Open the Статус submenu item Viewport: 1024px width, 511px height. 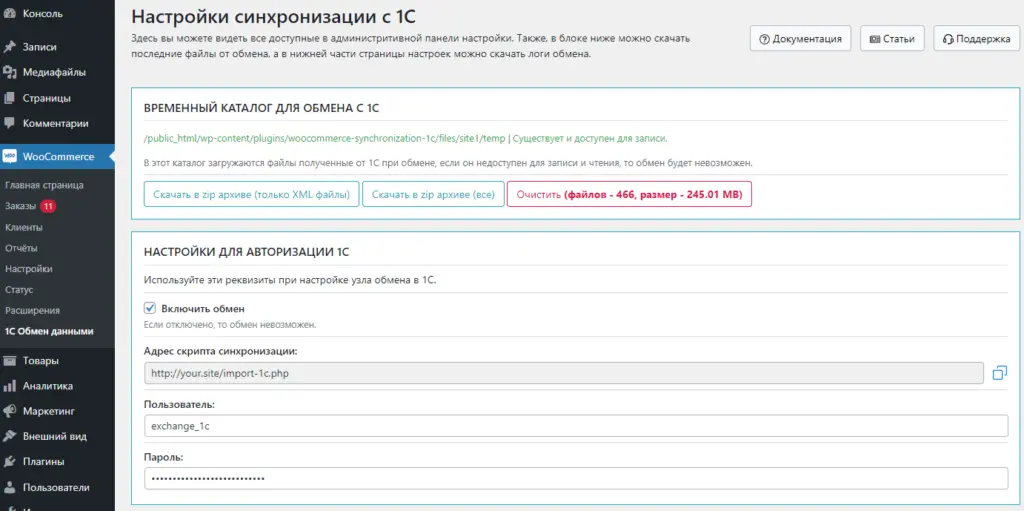pos(19,289)
